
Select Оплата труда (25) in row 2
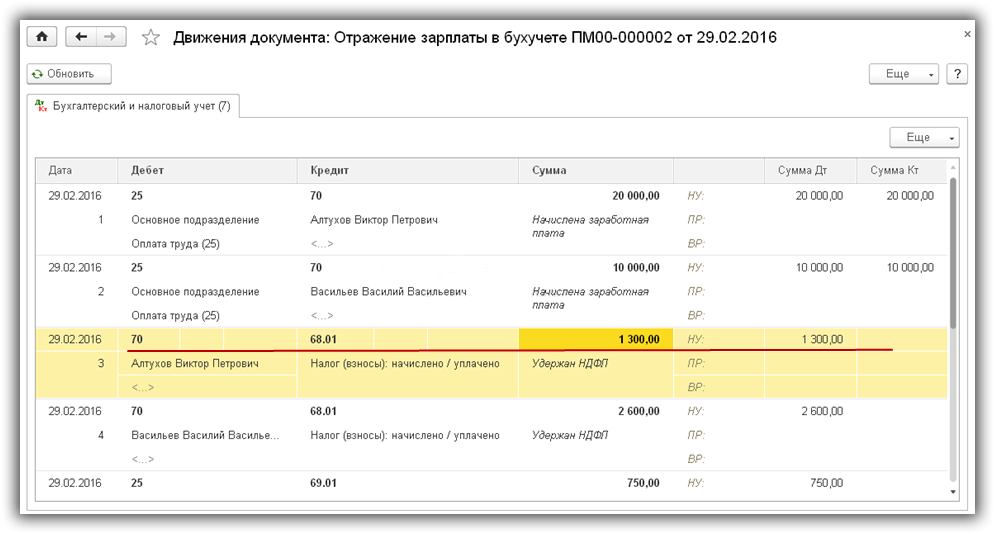[175, 316]
